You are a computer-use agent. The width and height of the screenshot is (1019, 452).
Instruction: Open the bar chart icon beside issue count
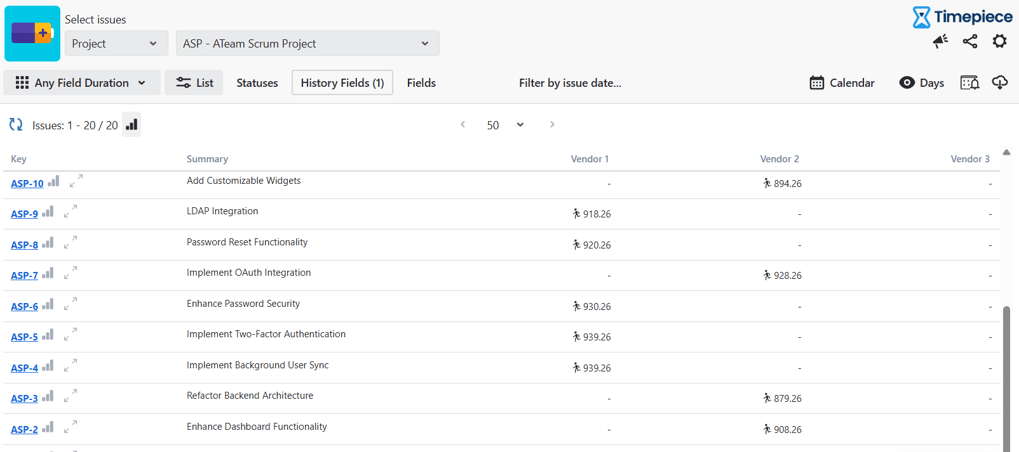click(x=131, y=125)
